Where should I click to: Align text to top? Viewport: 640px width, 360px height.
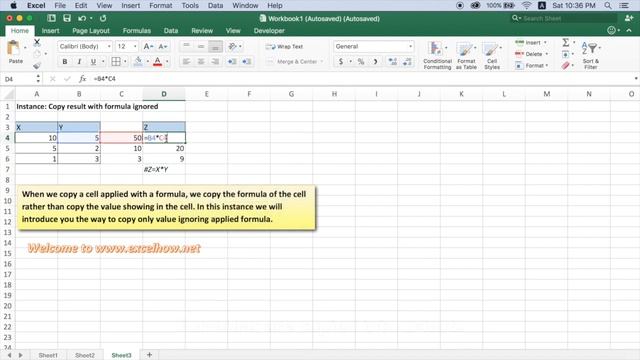(186, 46)
